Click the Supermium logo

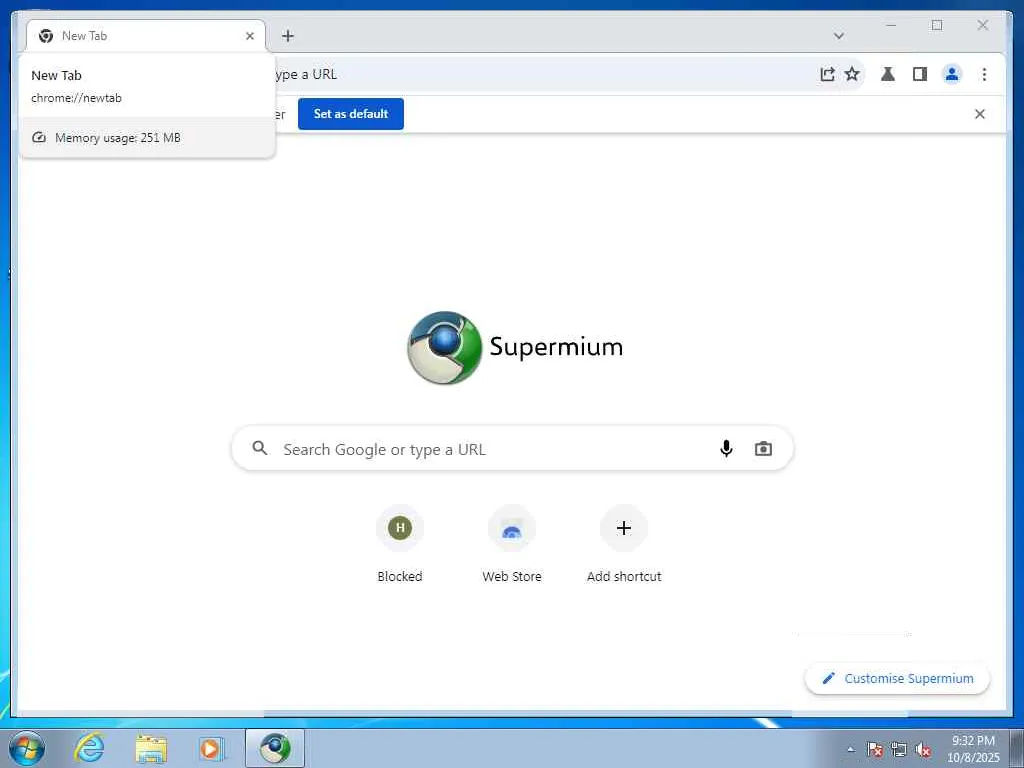point(515,347)
